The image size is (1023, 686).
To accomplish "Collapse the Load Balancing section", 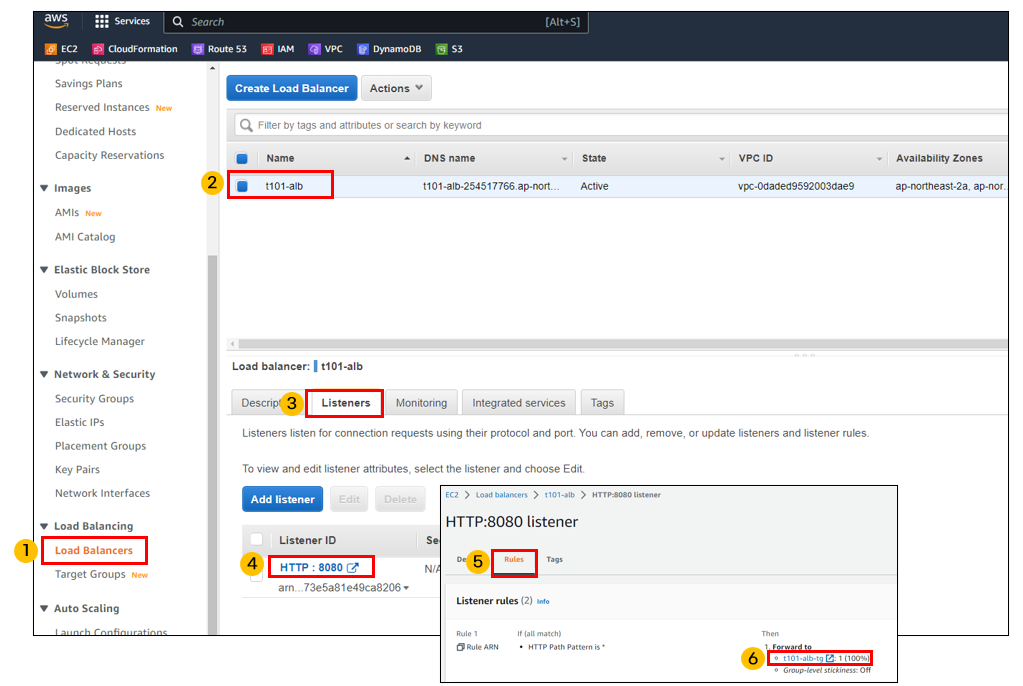I will click(x=44, y=526).
